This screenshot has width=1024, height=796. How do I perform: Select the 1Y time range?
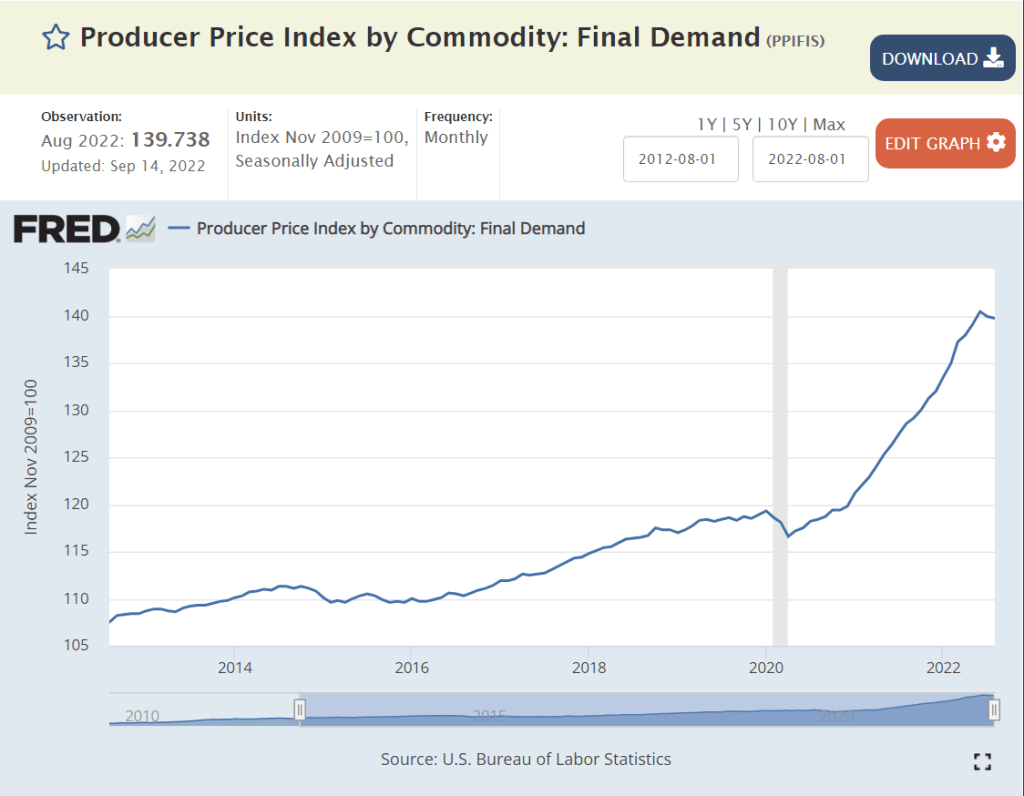[707, 125]
